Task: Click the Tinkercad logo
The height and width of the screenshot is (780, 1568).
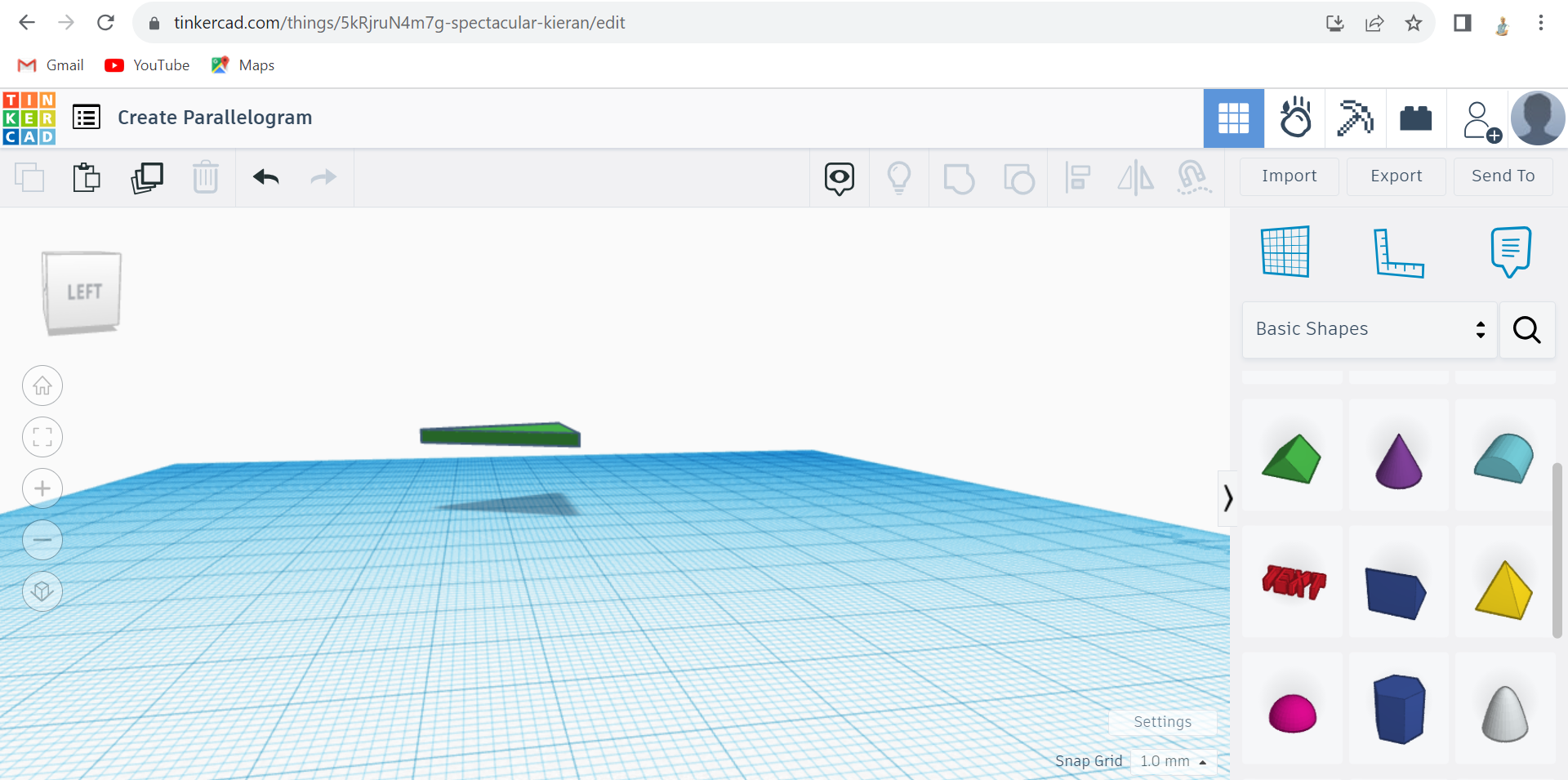Action: [29, 118]
